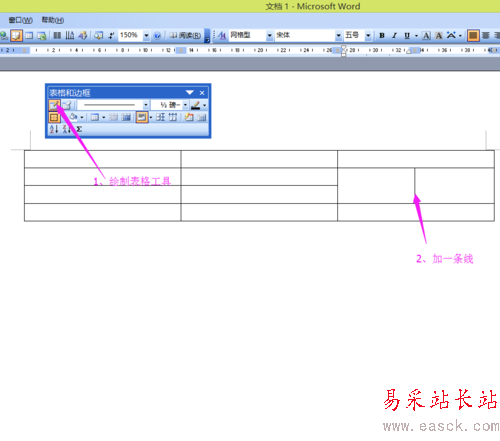Open the 窗口(W) menu
Image resolution: width=500 pixels, height=441 pixels.
point(20,20)
